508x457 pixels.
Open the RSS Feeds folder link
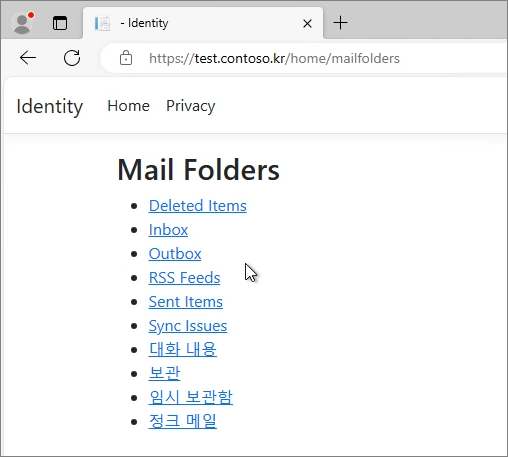tap(184, 278)
